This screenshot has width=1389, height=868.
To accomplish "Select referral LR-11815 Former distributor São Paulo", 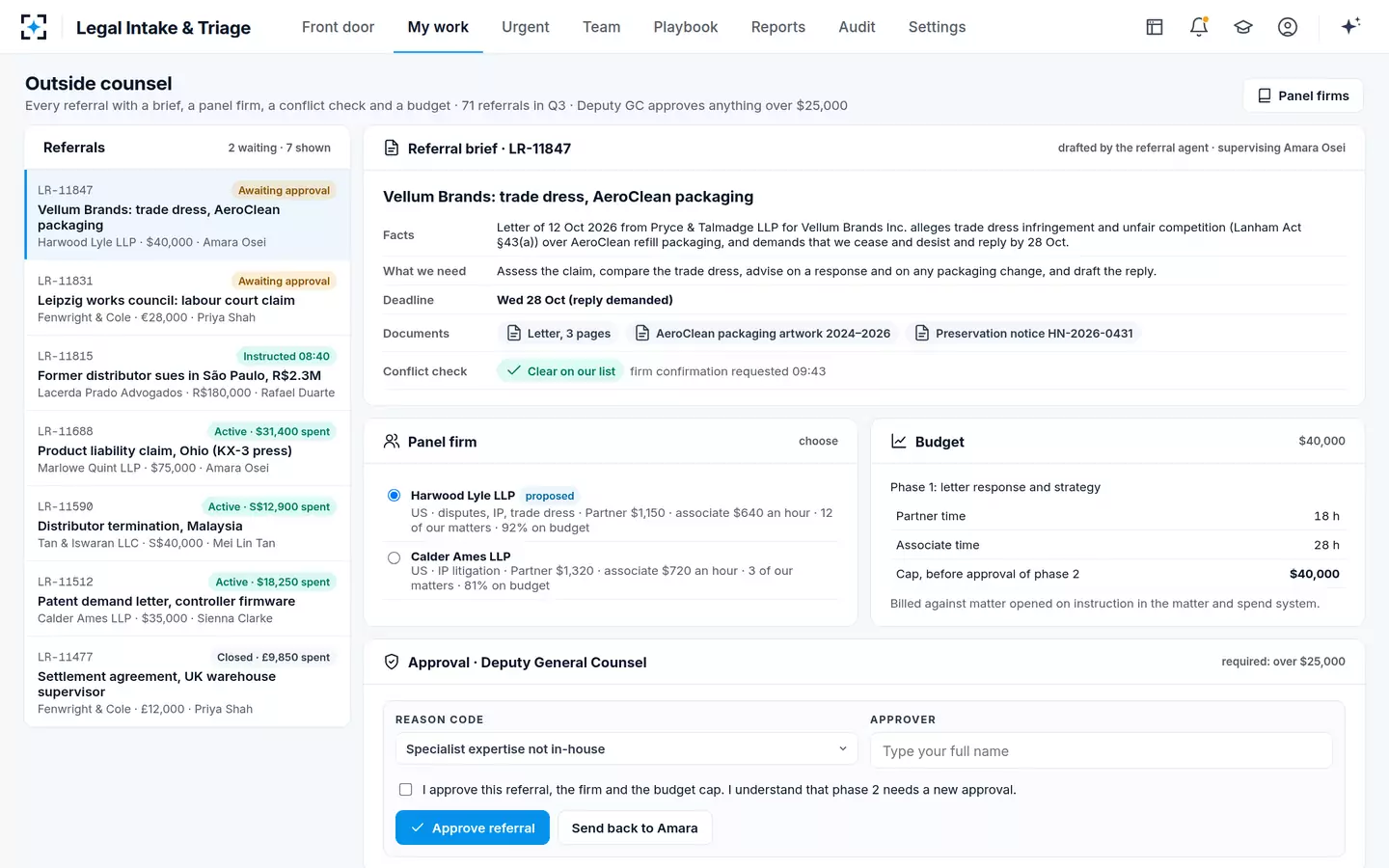I will pyautogui.click(x=187, y=373).
